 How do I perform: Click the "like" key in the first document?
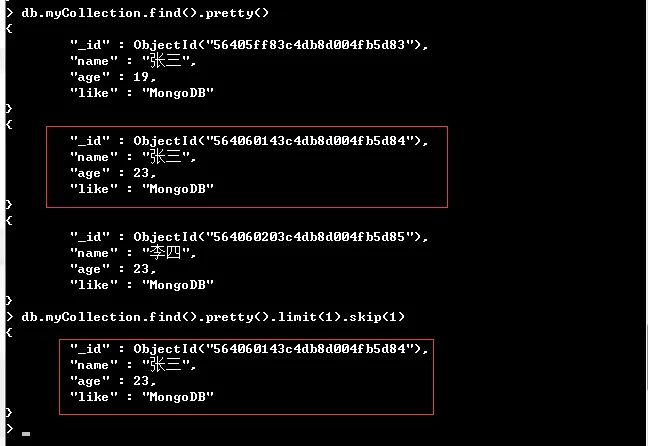pyautogui.click(x=93, y=93)
